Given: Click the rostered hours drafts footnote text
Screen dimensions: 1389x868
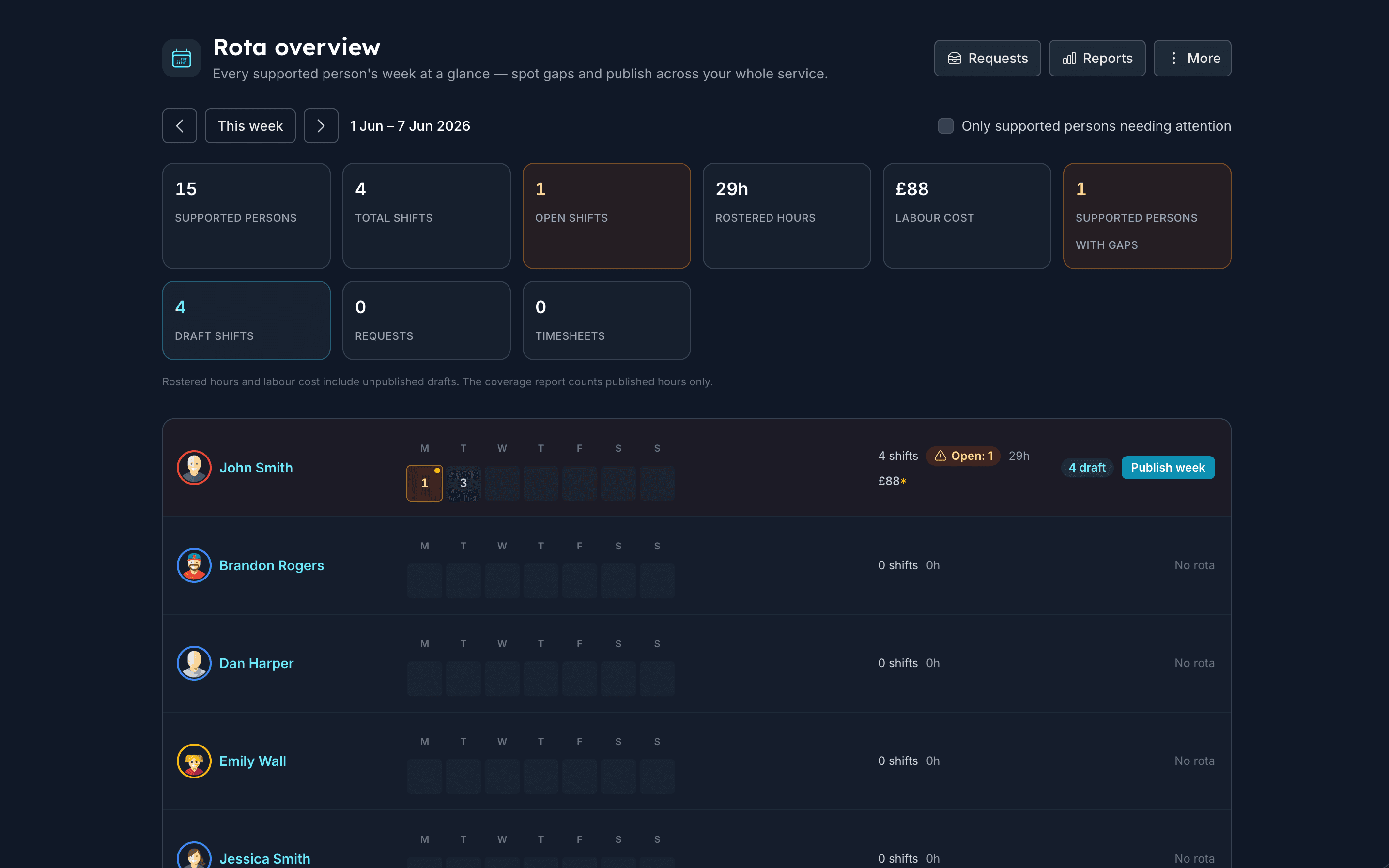Looking at the screenshot, I should pos(437,382).
